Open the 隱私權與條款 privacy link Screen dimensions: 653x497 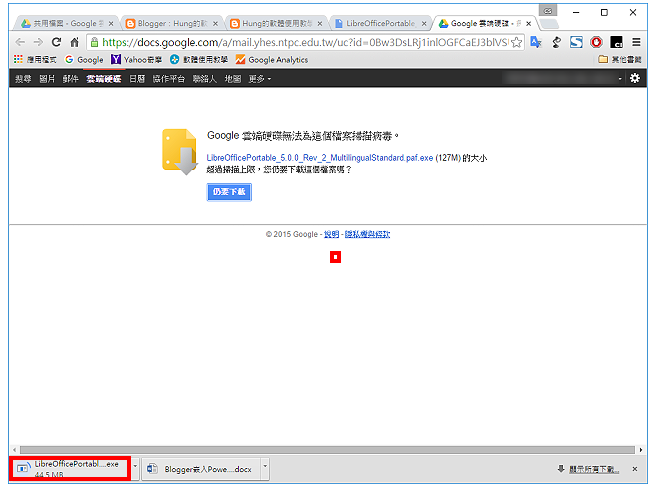(x=367, y=234)
